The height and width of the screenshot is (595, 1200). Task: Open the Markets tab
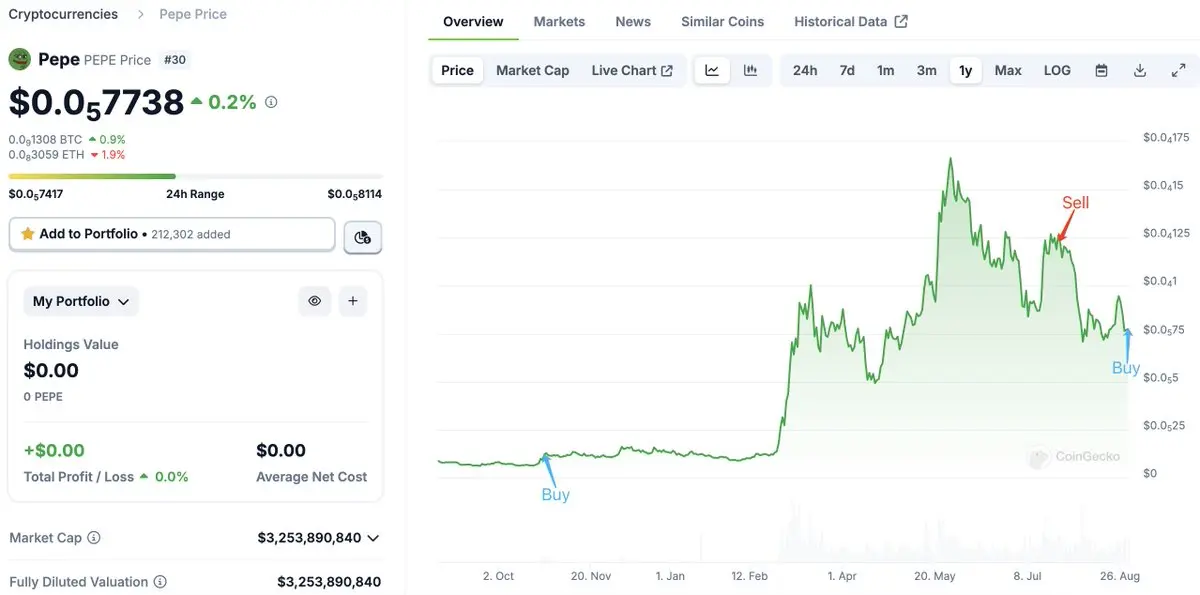[559, 21]
